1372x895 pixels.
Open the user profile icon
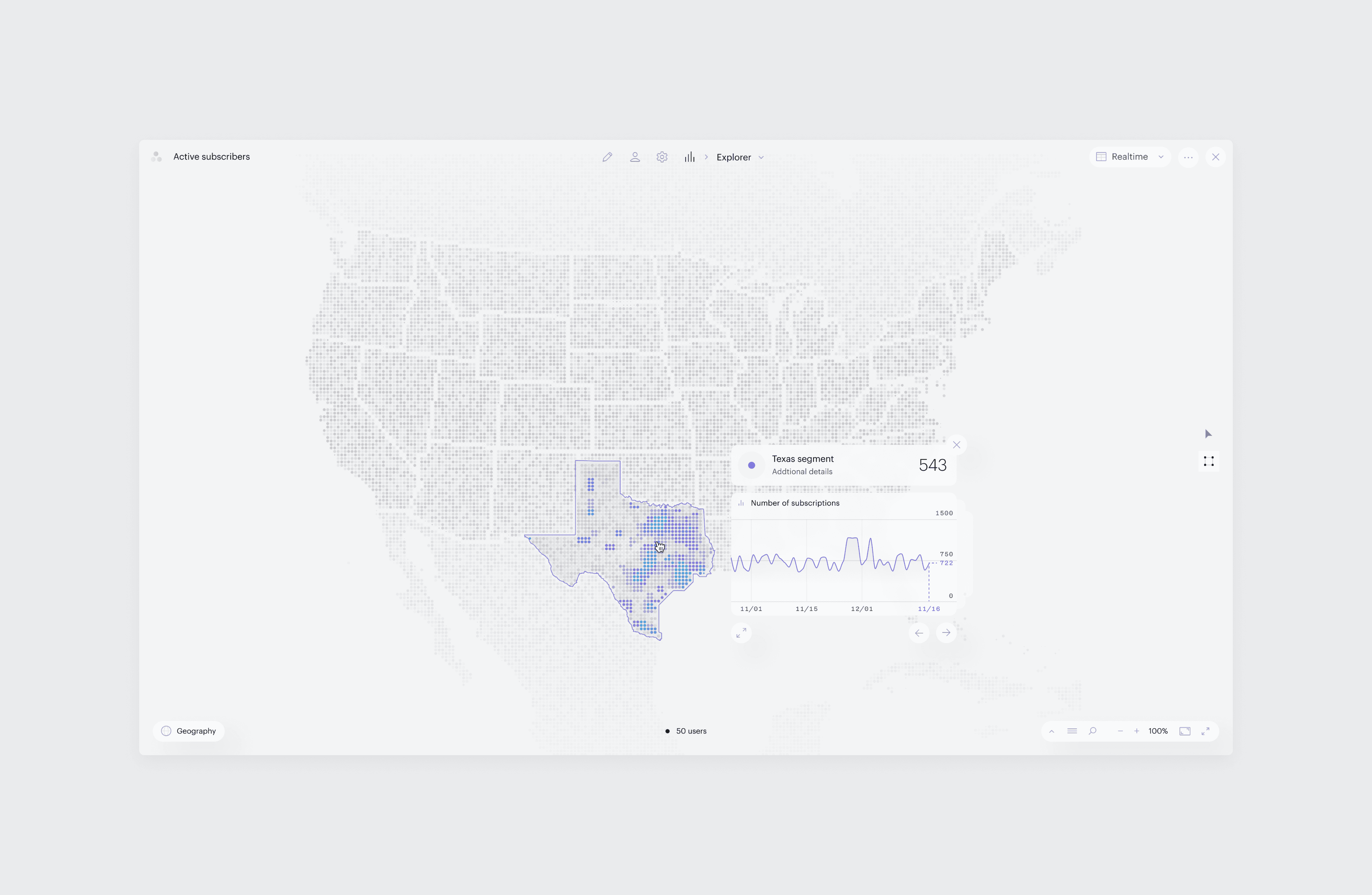635,157
